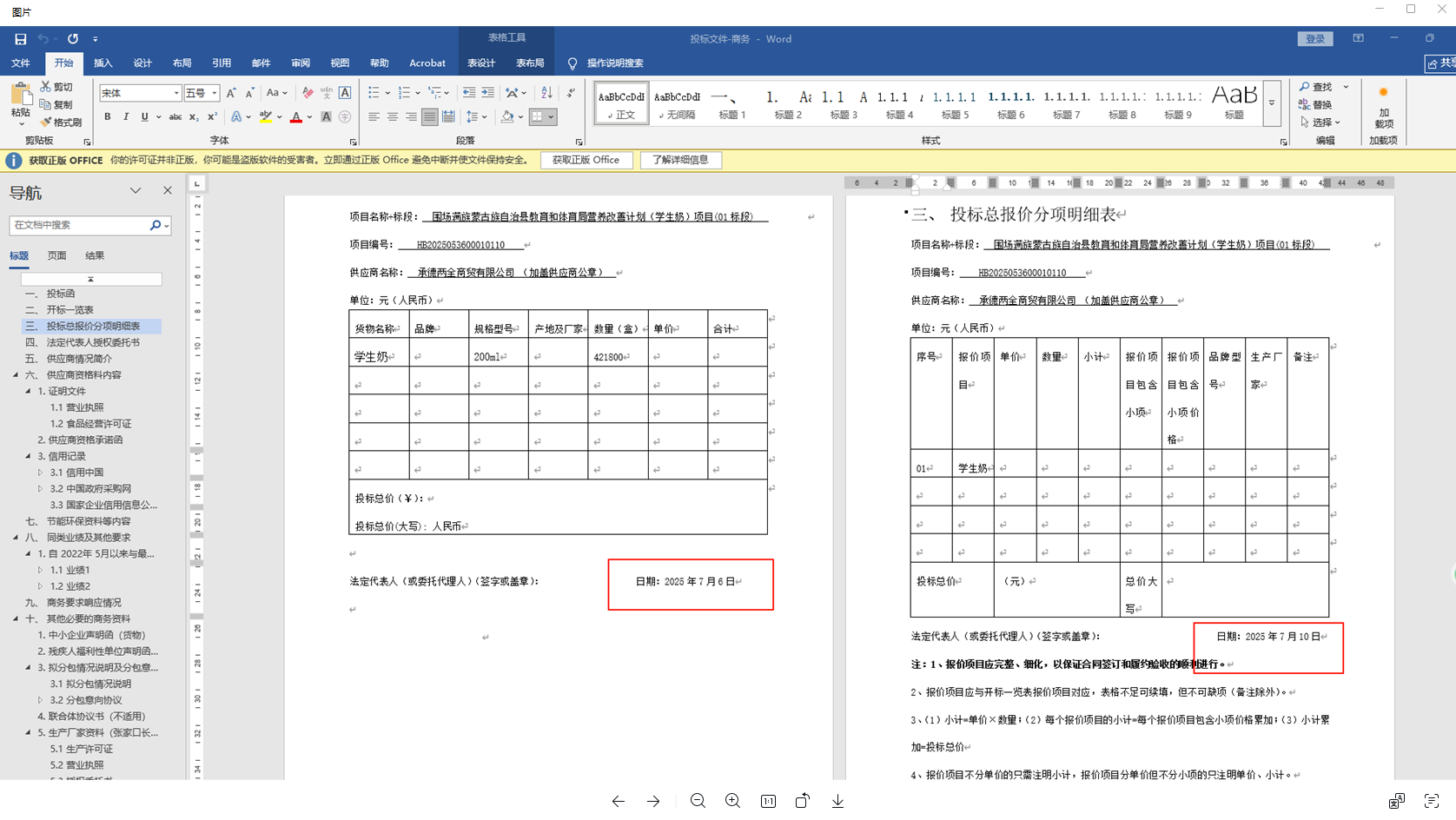Toggle justified paragraph alignment

(429, 116)
